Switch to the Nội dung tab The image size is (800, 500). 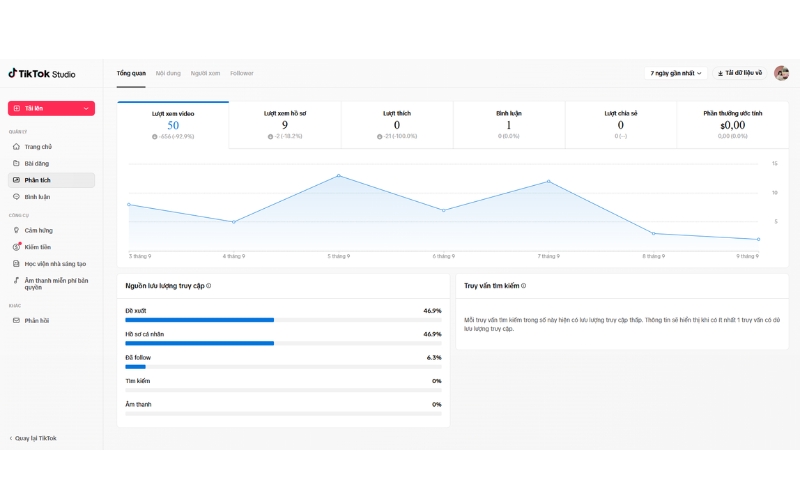pyautogui.click(x=168, y=73)
